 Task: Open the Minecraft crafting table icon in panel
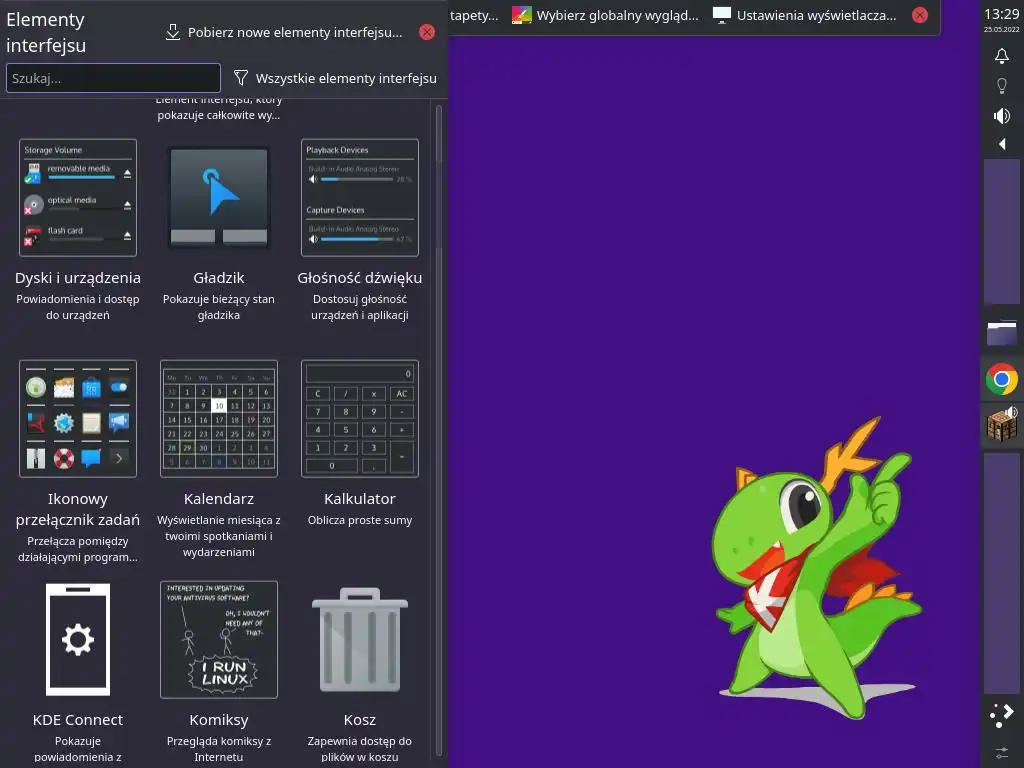(1002, 424)
